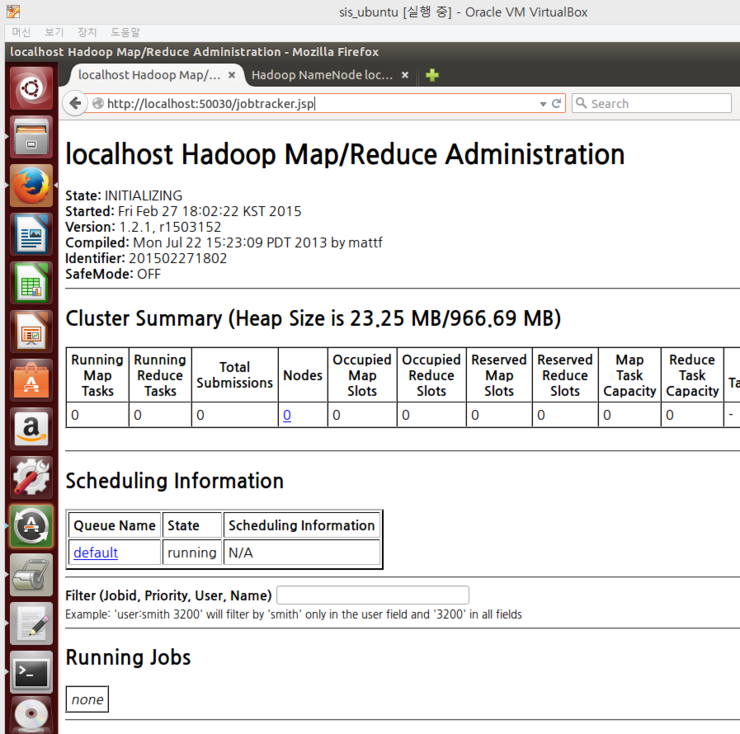740x734 pixels.
Task: Close the Hadoop Map/Reduce tab
Action: (x=232, y=75)
